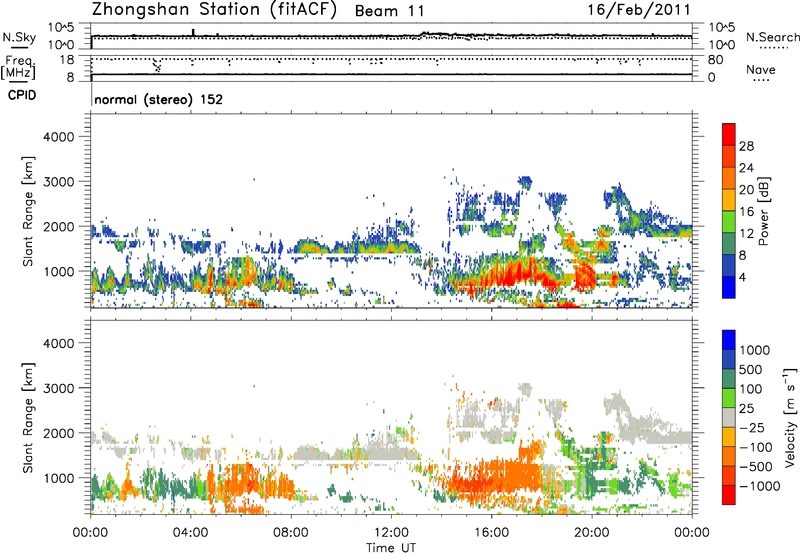Select the Beam 11 label
This screenshot has width=800, height=554.
[x=389, y=11]
